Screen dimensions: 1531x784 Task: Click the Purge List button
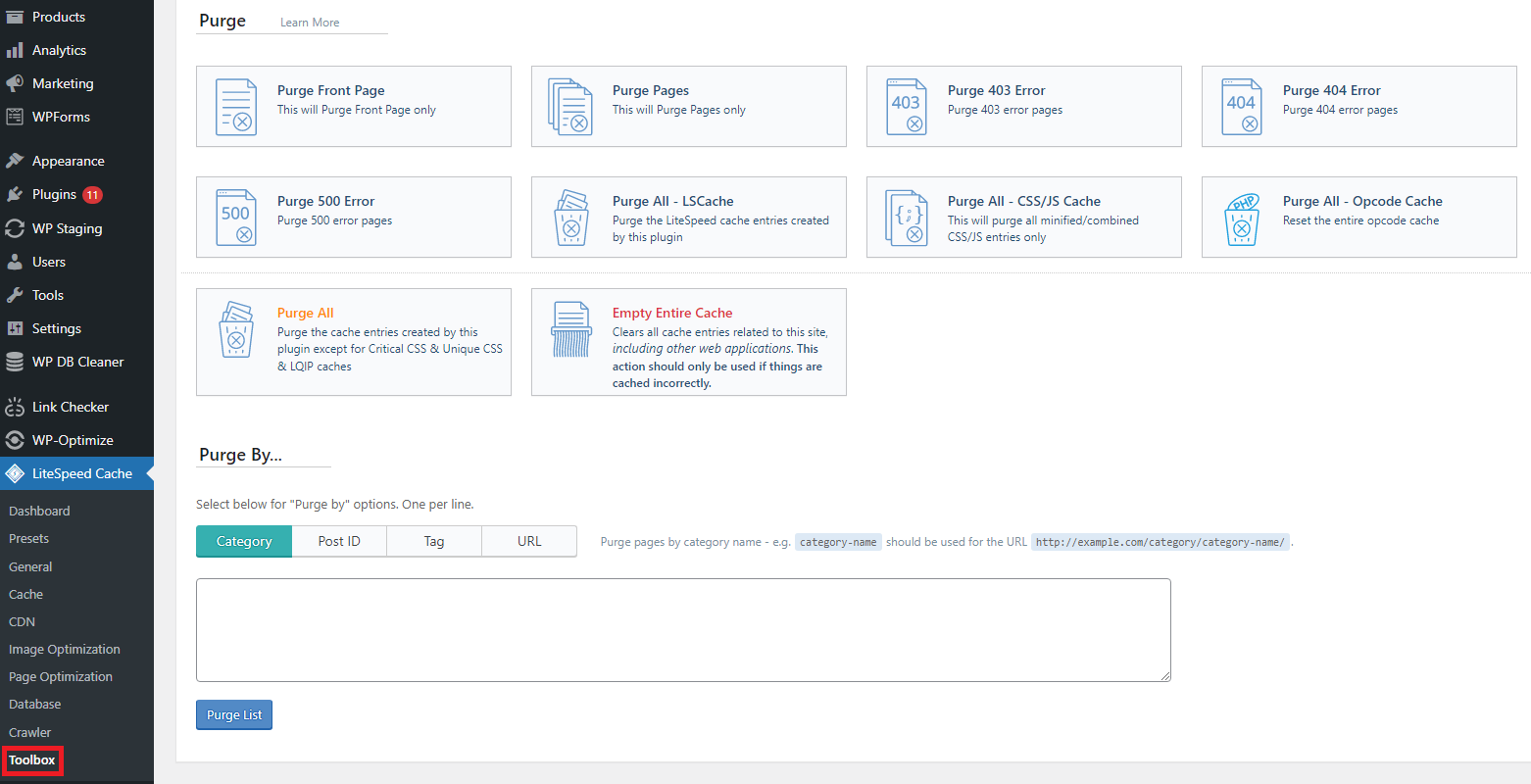233,714
